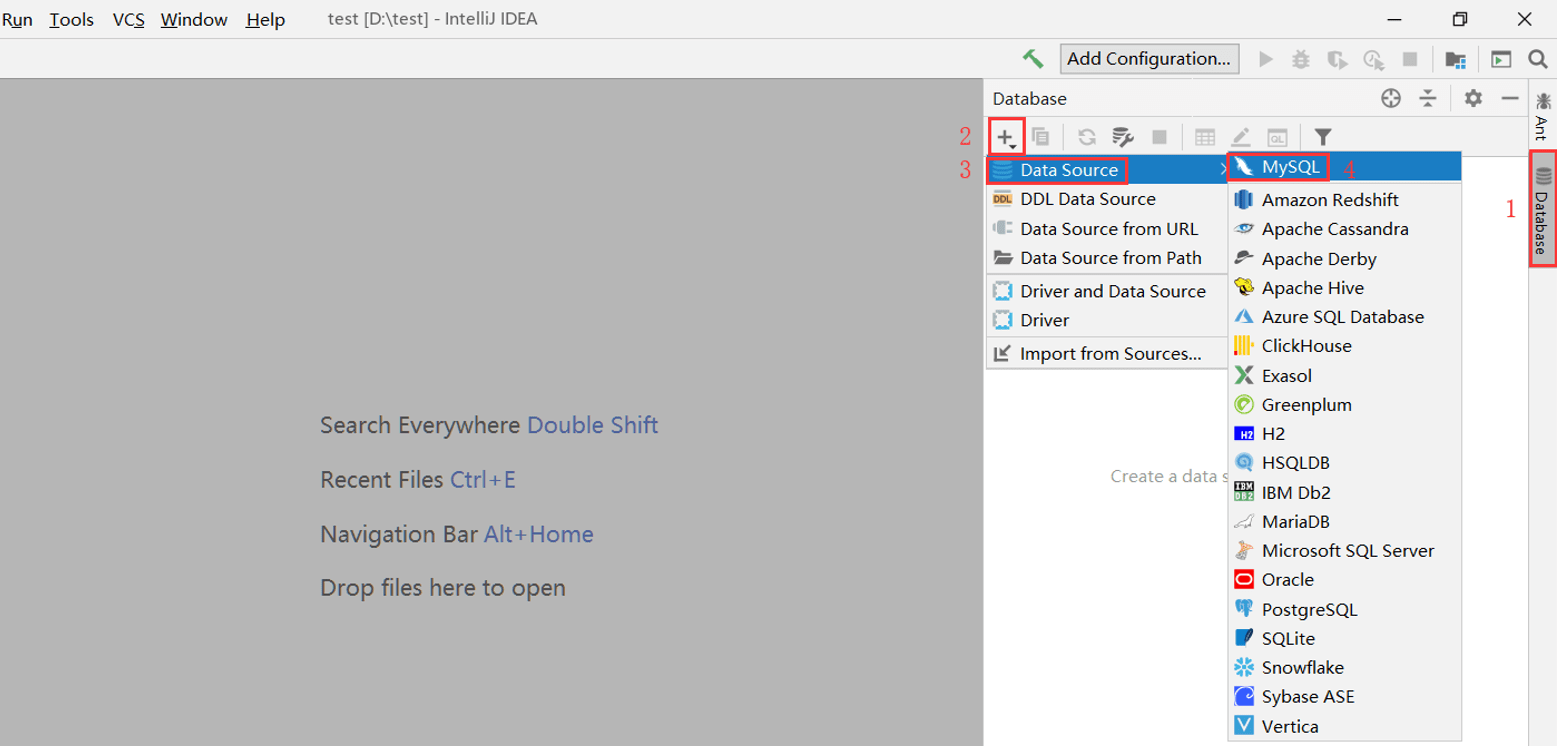The width and height of the screenshot is (1560, 746).
Task: Click the Run Anything icon
Action: [x=1501, y=59]
